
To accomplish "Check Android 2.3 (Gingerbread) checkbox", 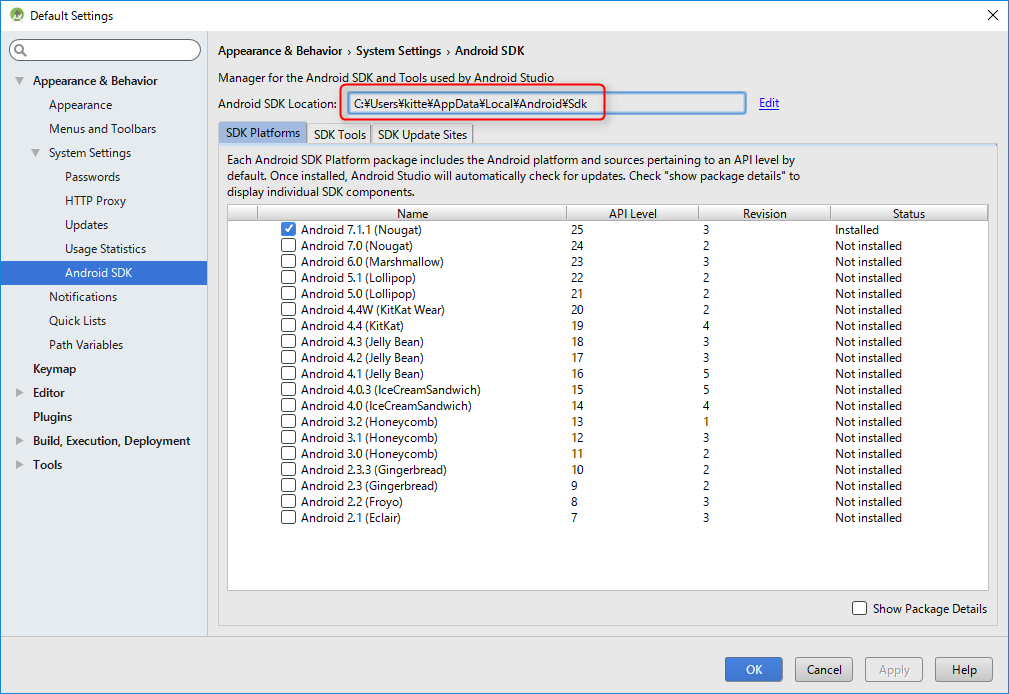I will [x=288, y=485].
